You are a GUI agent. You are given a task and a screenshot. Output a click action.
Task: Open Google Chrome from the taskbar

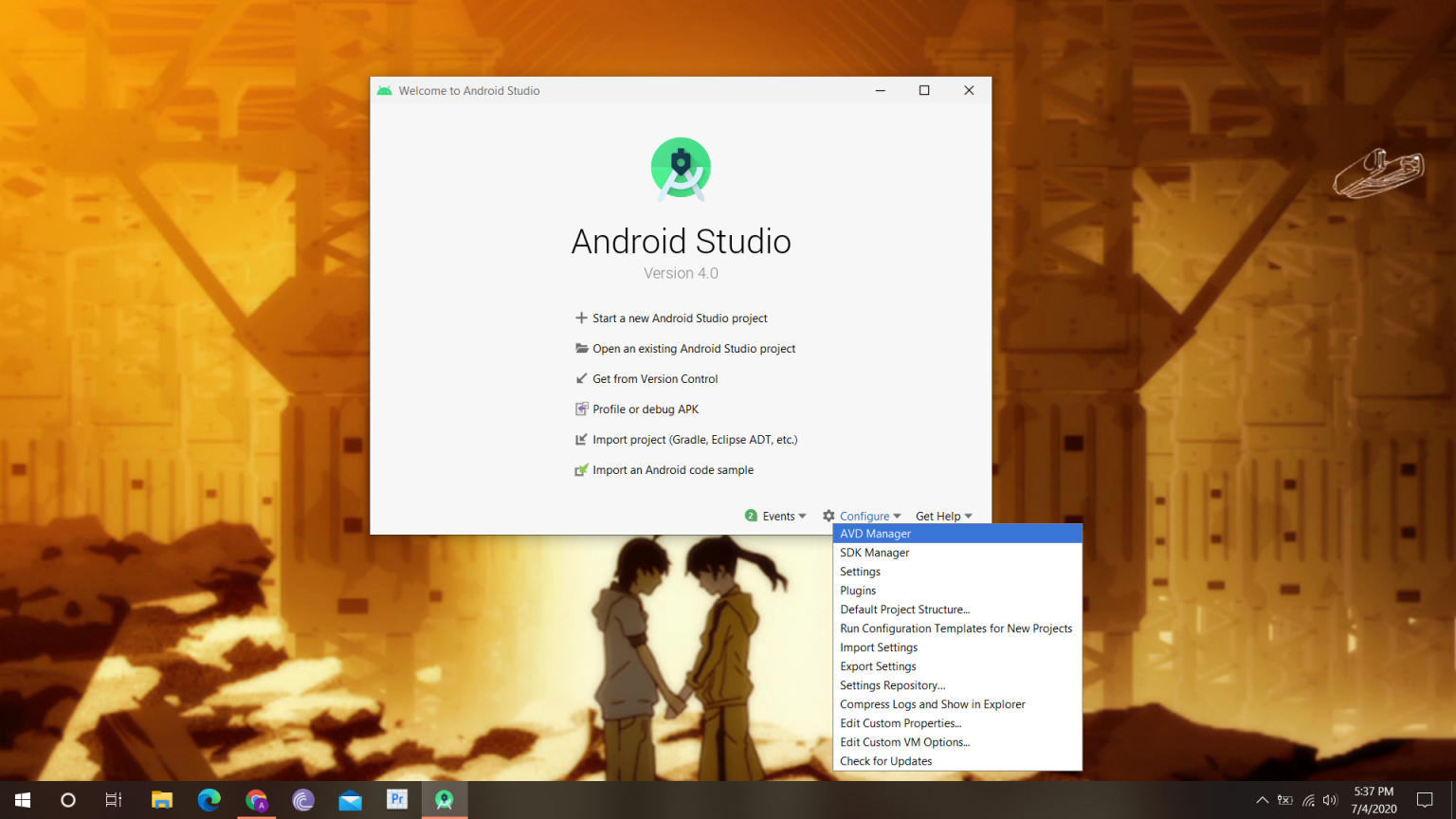[x=256, y=800]
